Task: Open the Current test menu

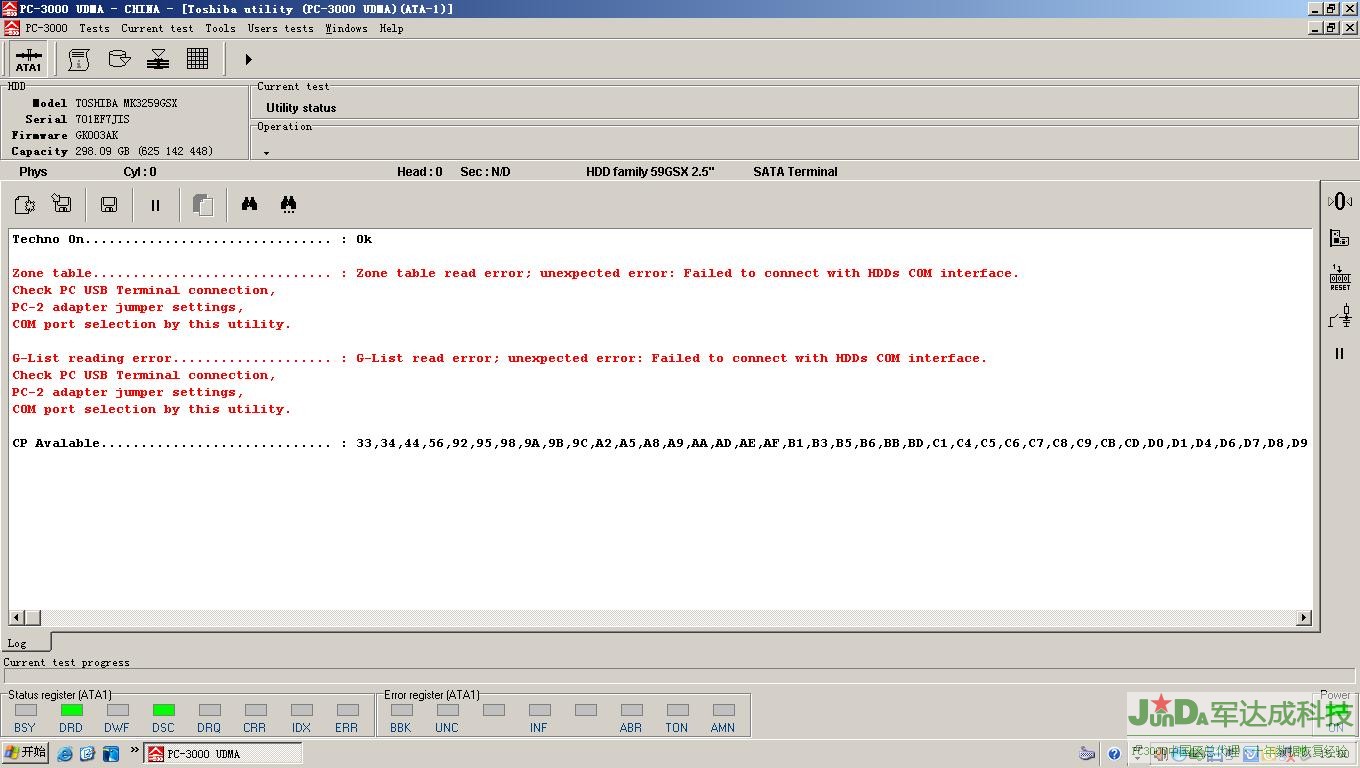Action: (157, 28)
